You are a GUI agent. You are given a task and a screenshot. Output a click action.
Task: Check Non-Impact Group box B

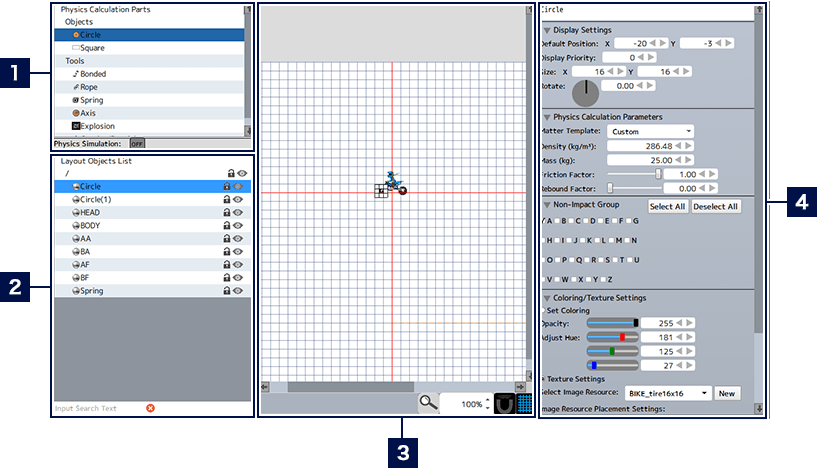pyautogui.click(x=557, y=221)
